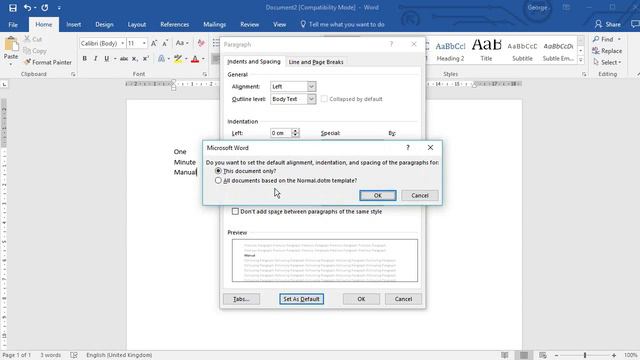Screen dimensions: 640x360
Task: Switch to Read Mode view icon
Action: (505, 355)
